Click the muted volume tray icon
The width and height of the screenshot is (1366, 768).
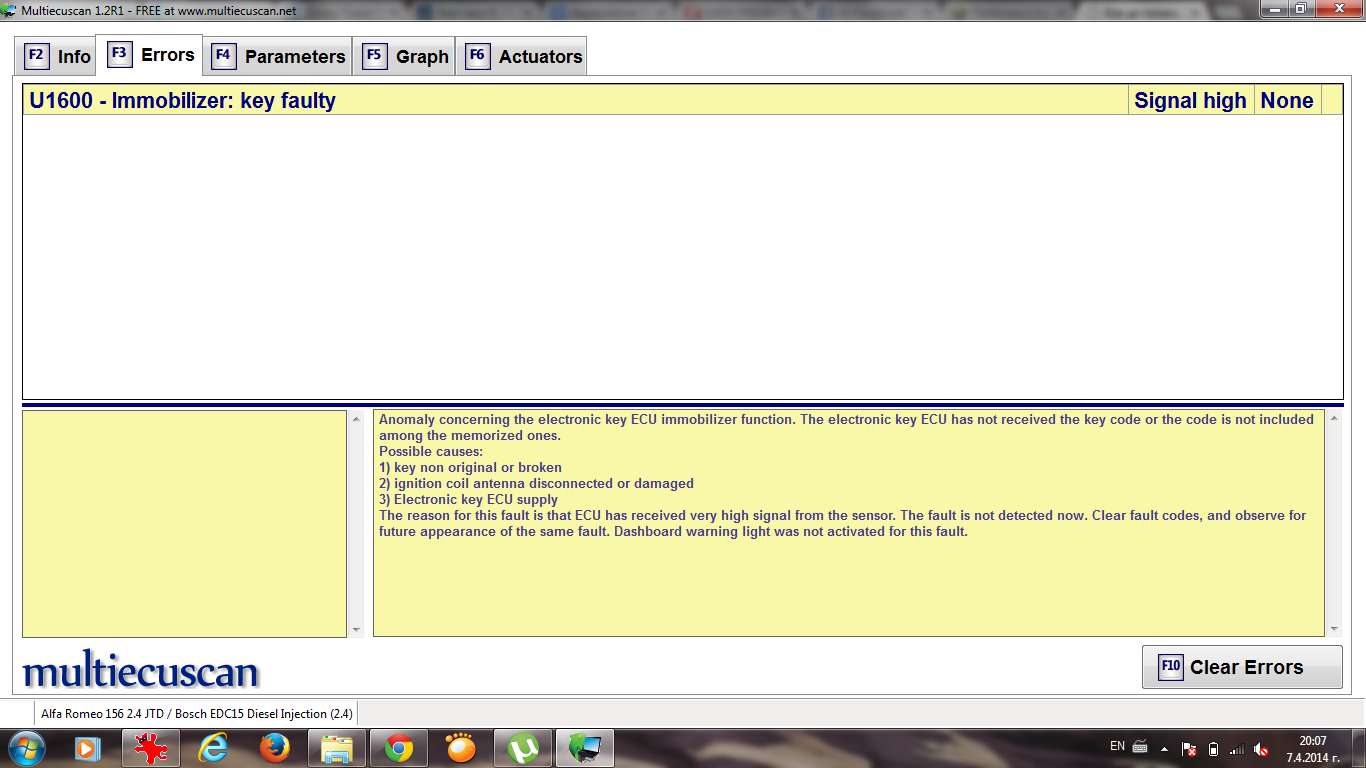(1262, 748)
